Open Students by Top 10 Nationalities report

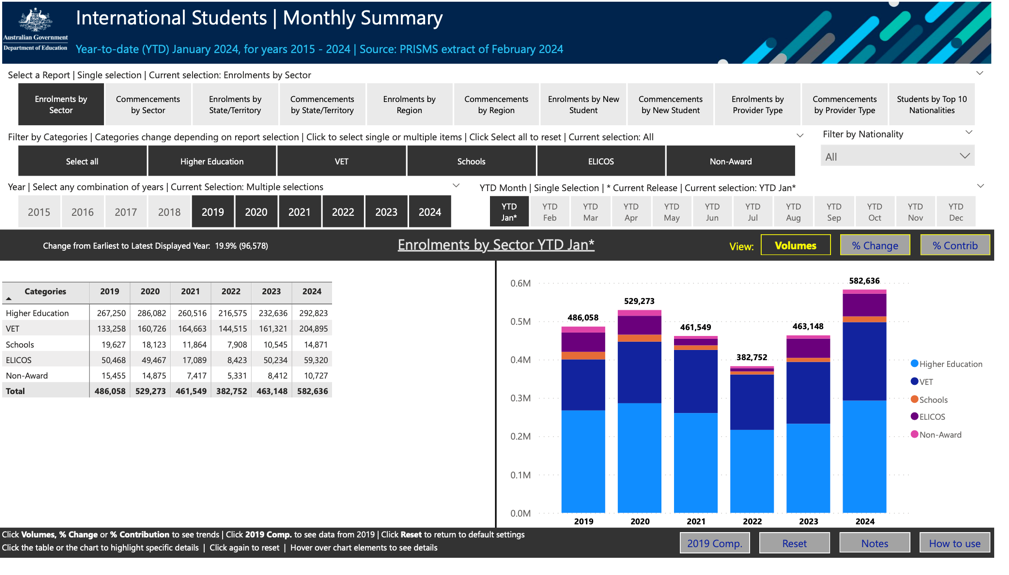(x=931, y=105)
